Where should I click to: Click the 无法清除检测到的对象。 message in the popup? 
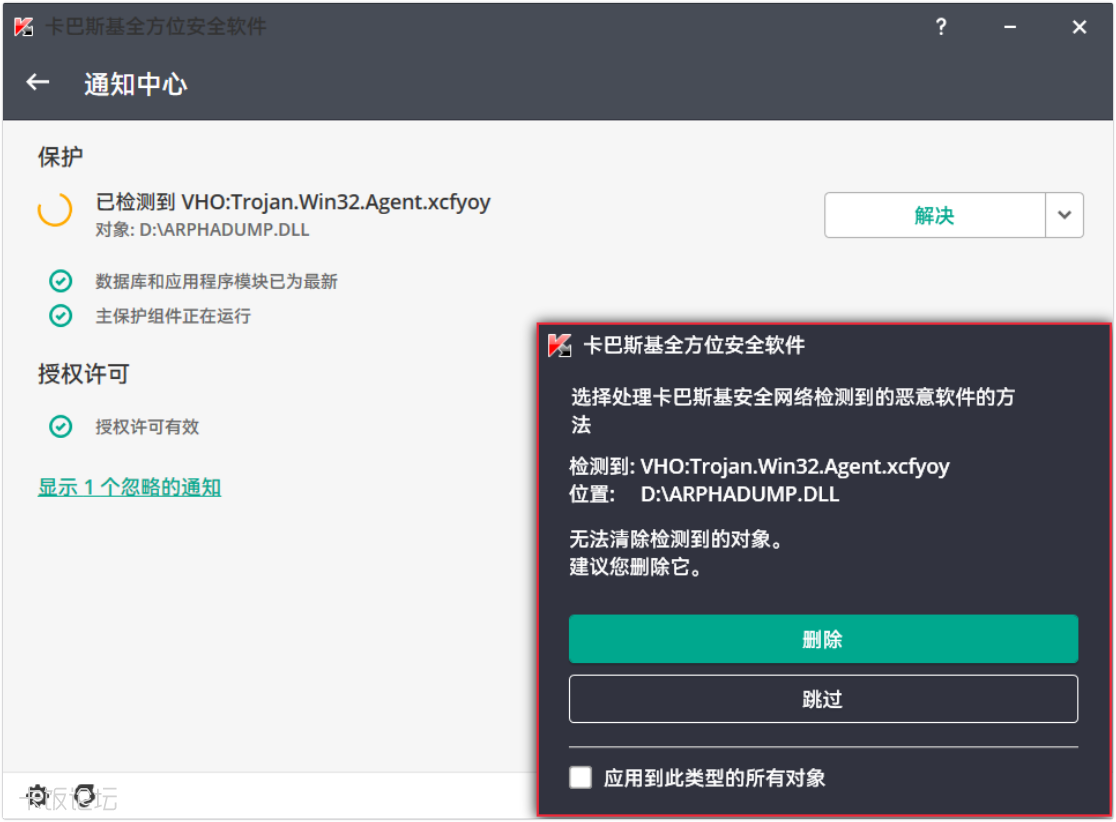tap(676, 539)
